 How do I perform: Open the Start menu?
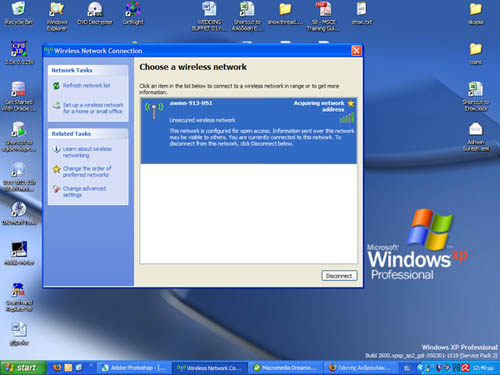[22, 368]
